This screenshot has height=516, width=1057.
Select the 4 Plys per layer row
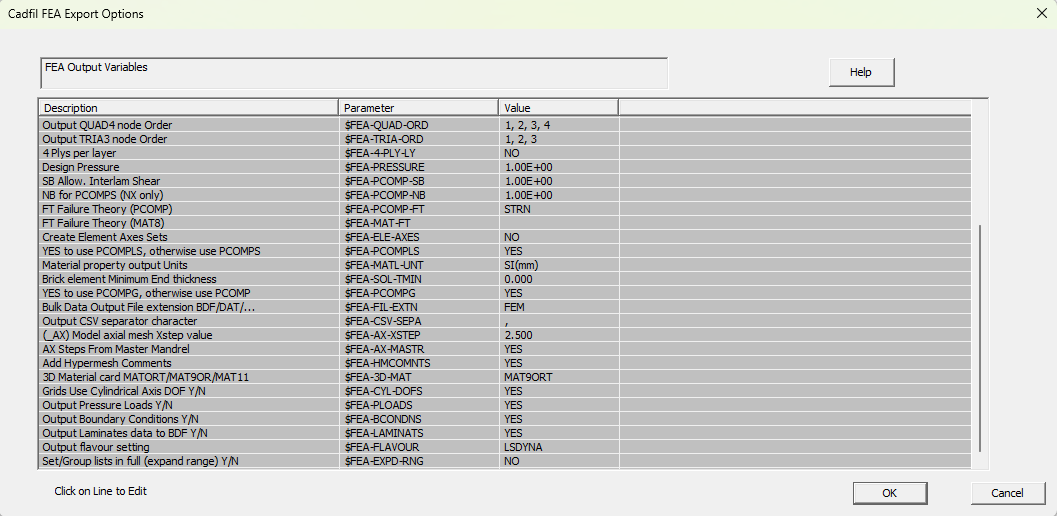tap(505, 153)
